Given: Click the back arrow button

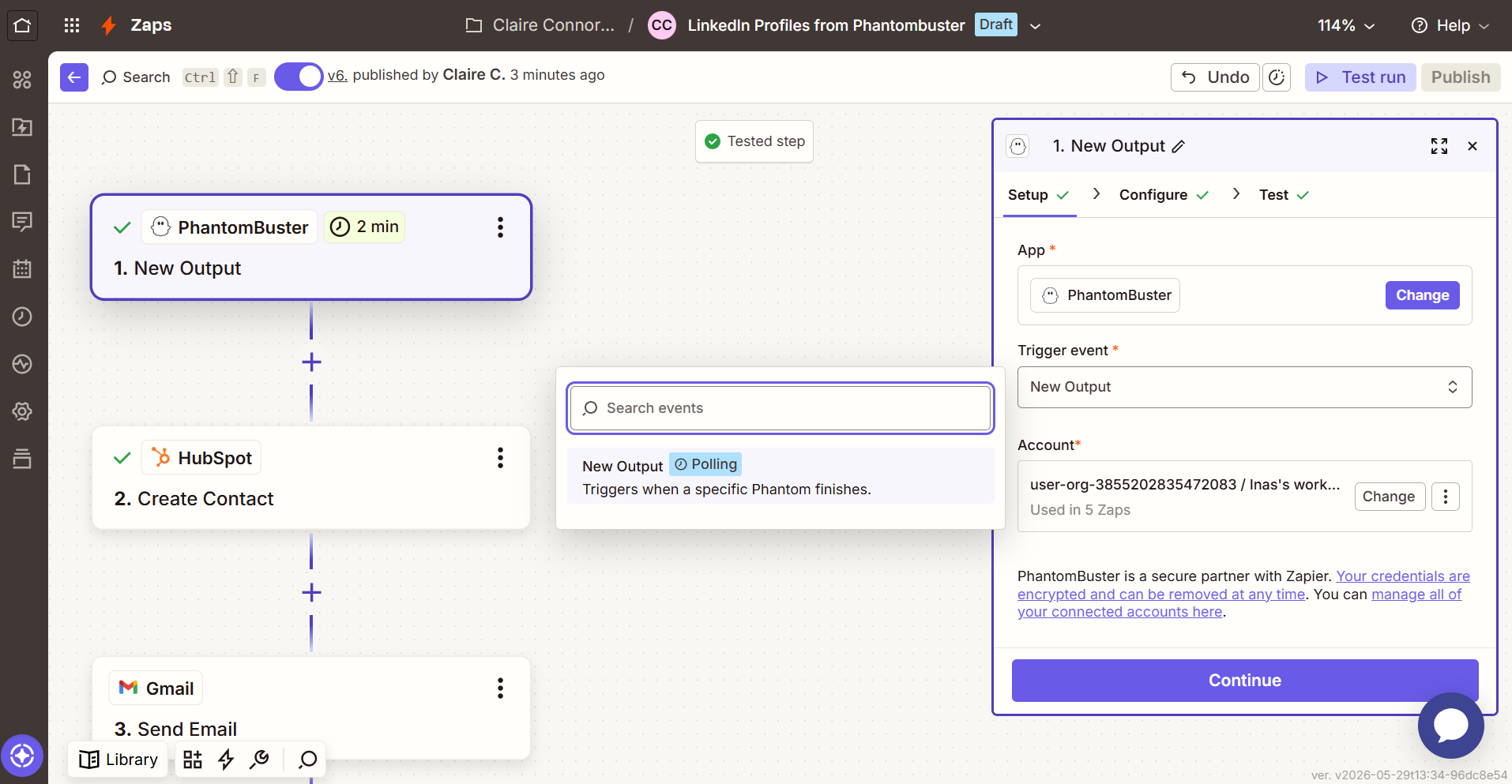Looking at the screenshot, I should [x=74, y=77].
